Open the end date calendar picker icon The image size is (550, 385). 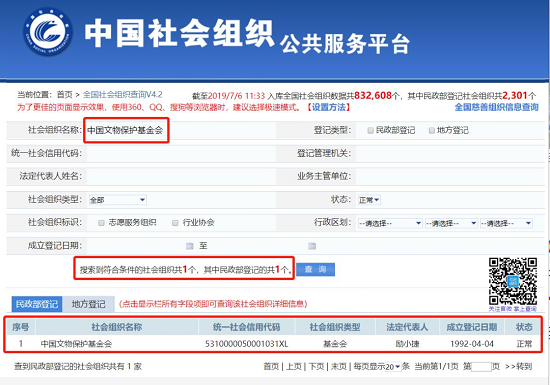pyautogui.click(x=312, y=246)
